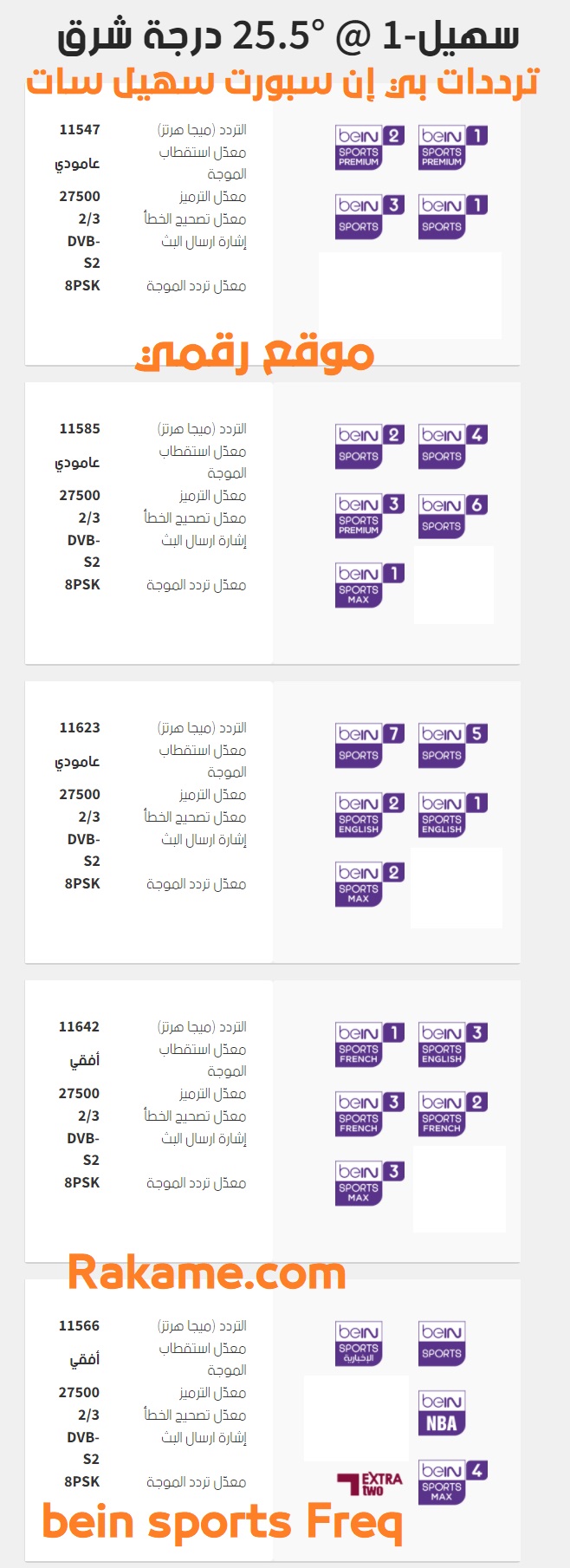Select the Extra Two channel logo
This screenshot has width=570, height=1568.
tap(370, 1484)
